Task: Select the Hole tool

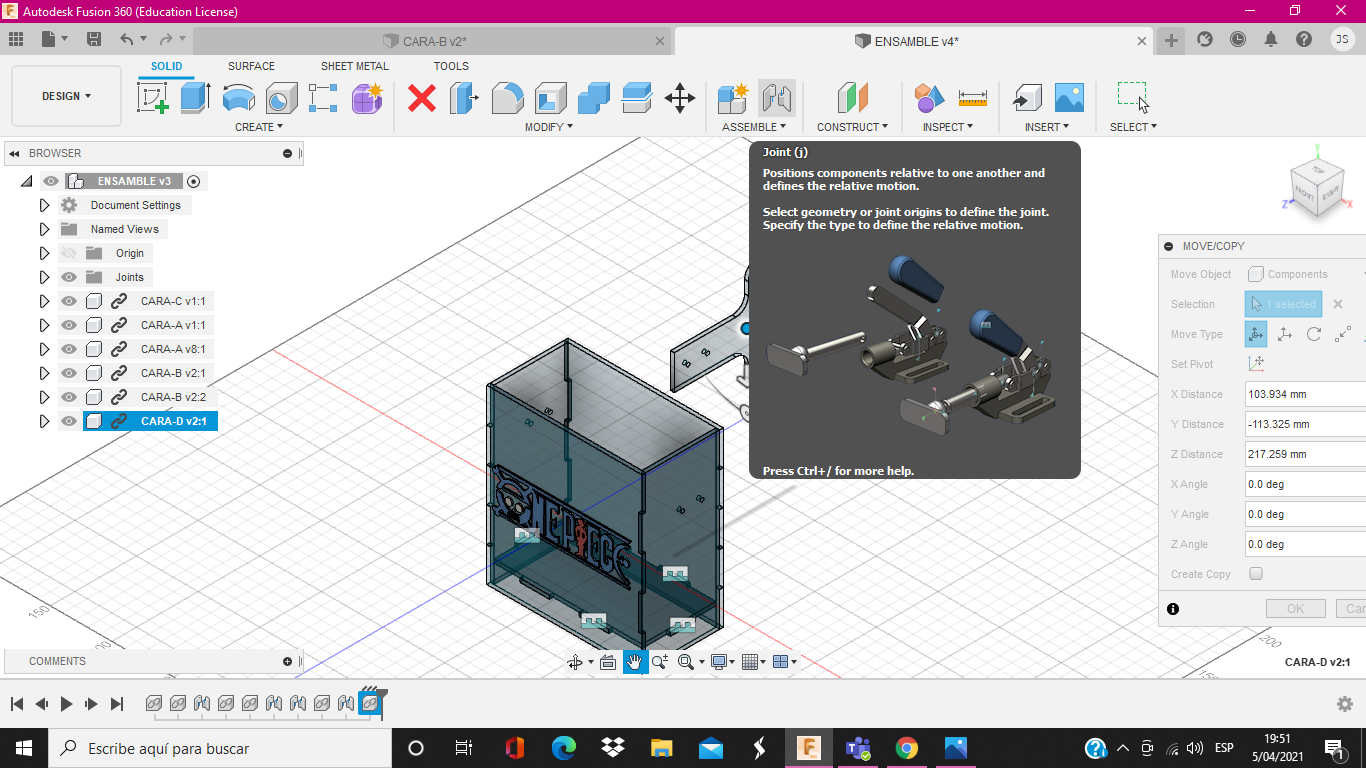Action: [x=281, y=98]
